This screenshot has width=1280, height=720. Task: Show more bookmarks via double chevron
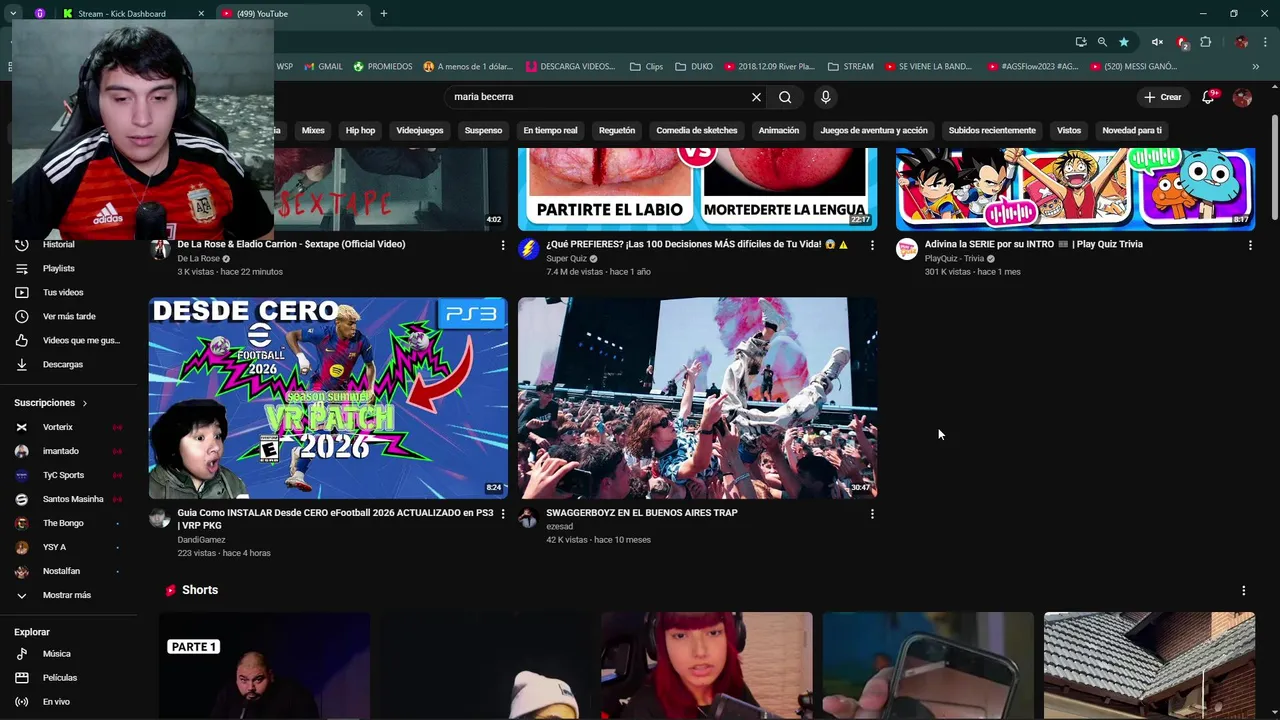pyautogui.click(x=1256, y=67)
